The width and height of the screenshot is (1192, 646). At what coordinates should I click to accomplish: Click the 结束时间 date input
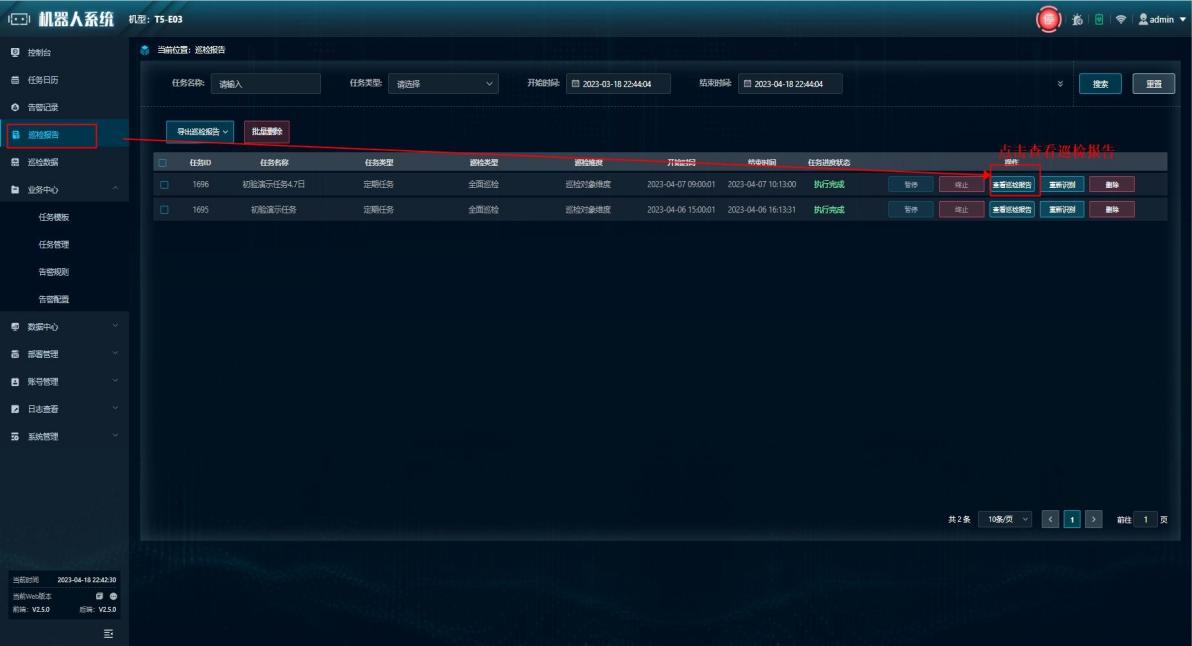click(790, 84)
